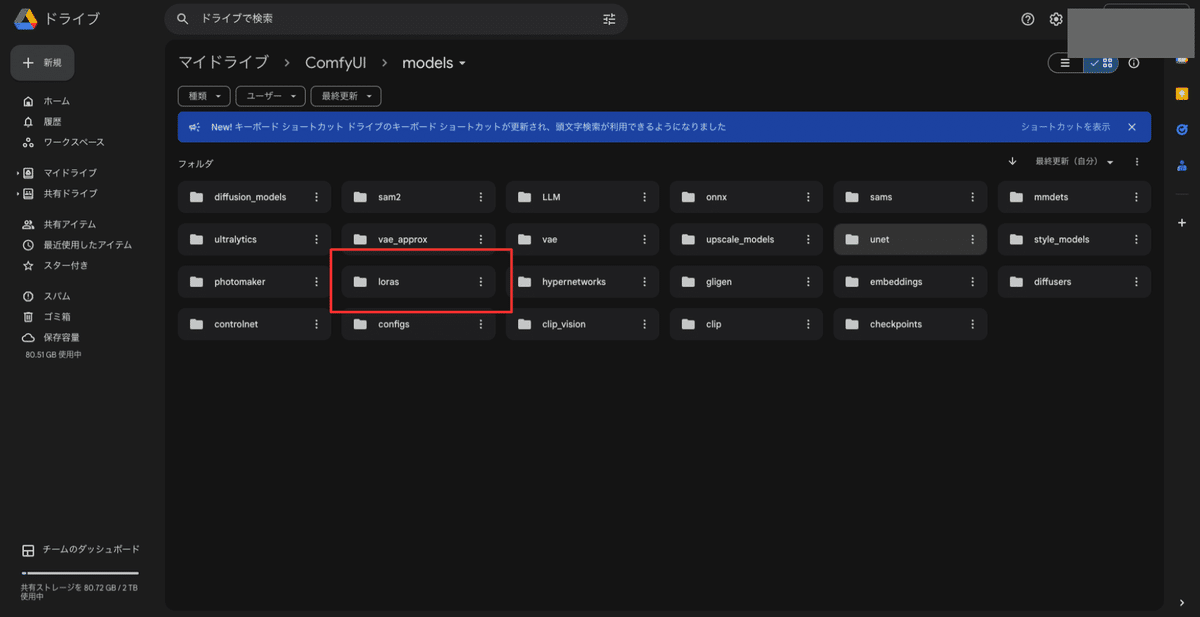Dismiss the keyboard shortcut banner
Viewport: 1200px width, 617px height.
click(x=1132, y=127)
